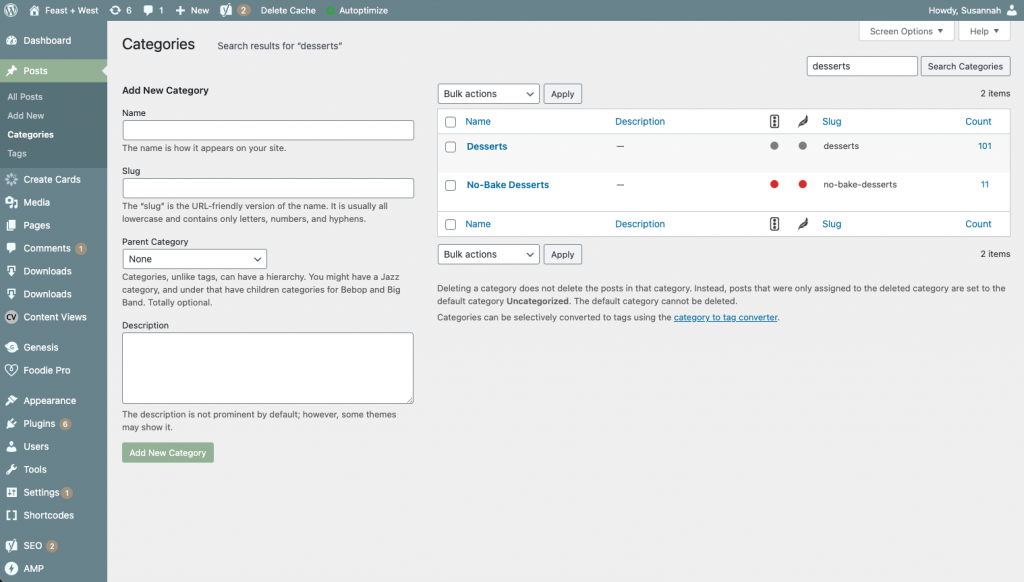Click inside the desserts search field

pos(861,65)
